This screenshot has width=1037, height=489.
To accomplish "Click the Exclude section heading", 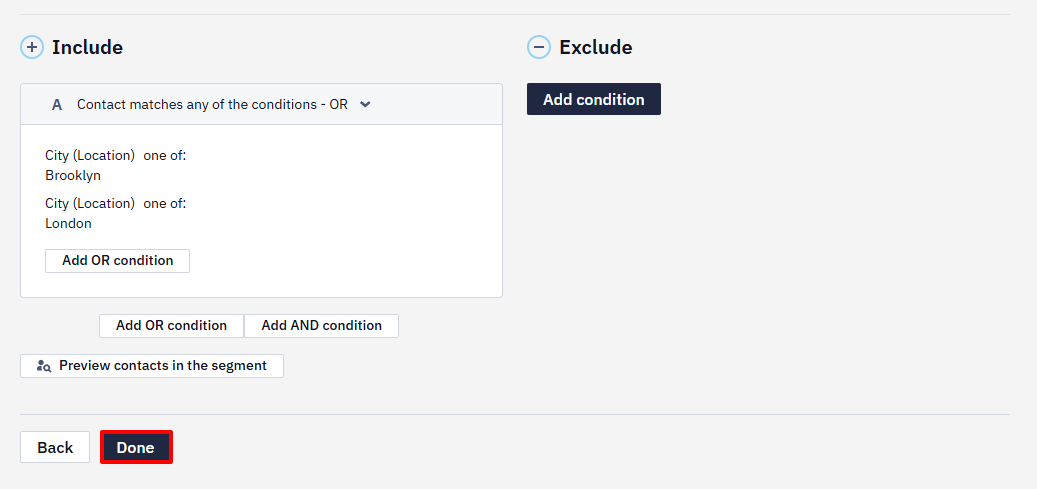I will point(596,48).
